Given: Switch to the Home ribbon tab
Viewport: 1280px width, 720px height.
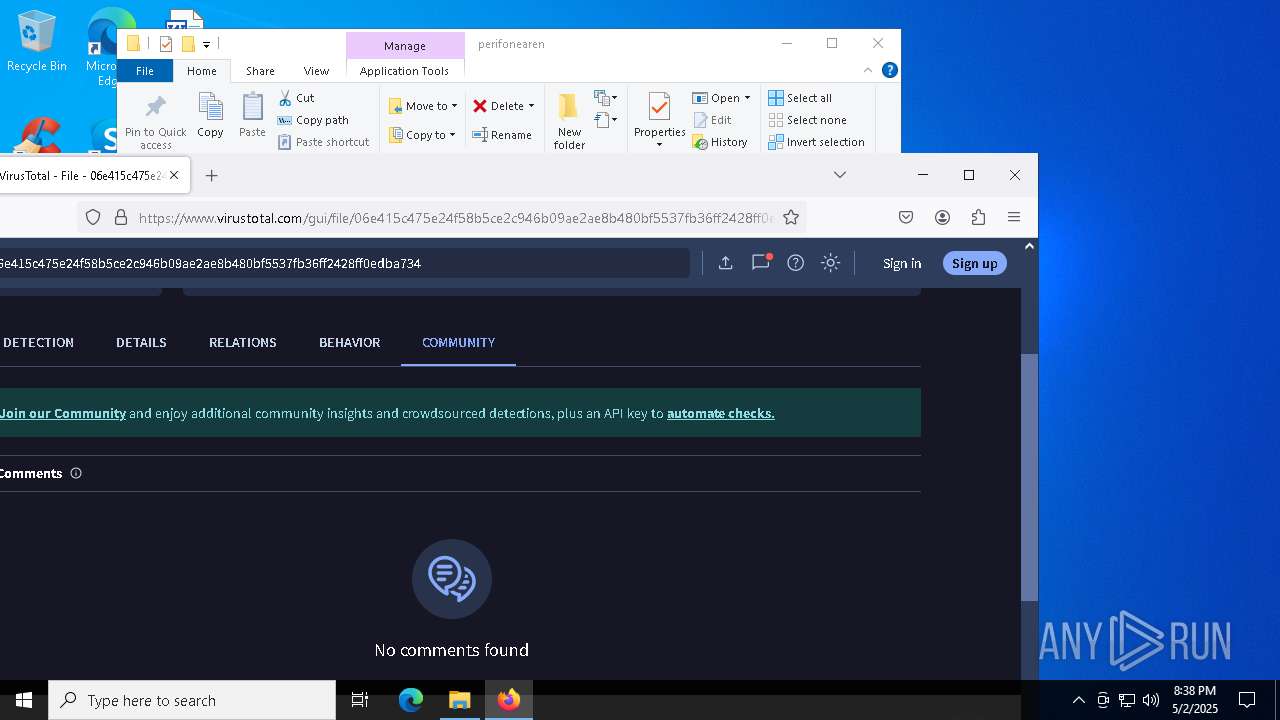Looking at the screenshot, I should pos(201,71).
